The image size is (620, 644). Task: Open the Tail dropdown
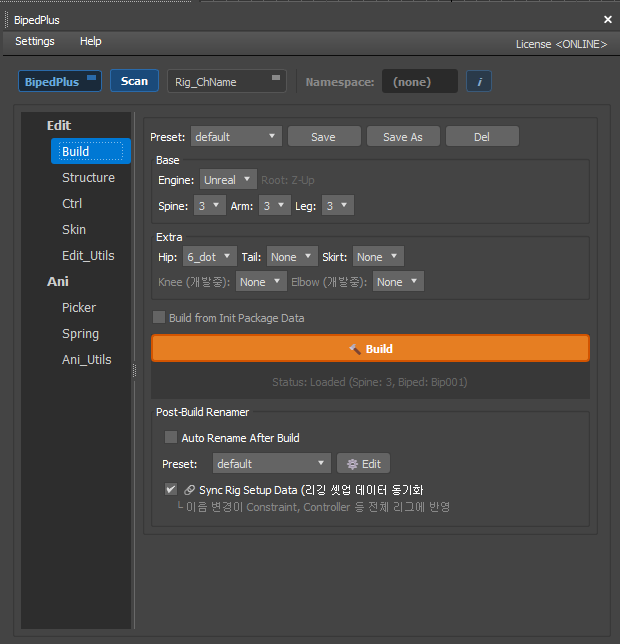[289, 257]
